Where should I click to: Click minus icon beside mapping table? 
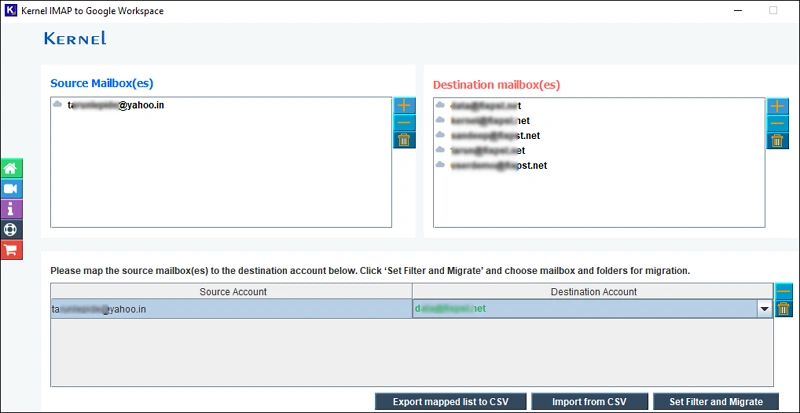[x=784, y=291]
